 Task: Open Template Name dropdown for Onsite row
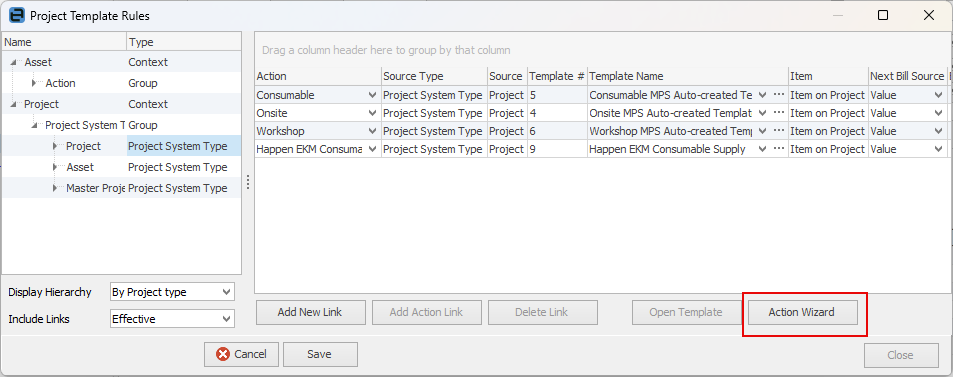click(x=762, y=113)
